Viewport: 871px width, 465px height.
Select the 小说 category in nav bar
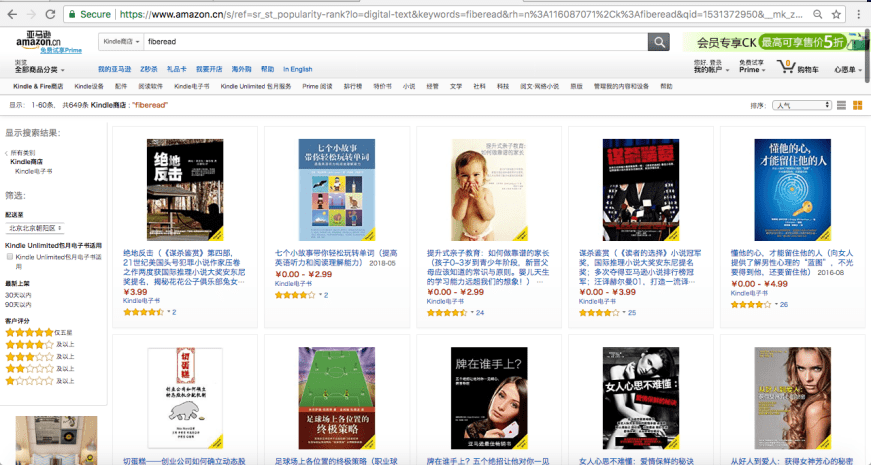pos(408,87)
